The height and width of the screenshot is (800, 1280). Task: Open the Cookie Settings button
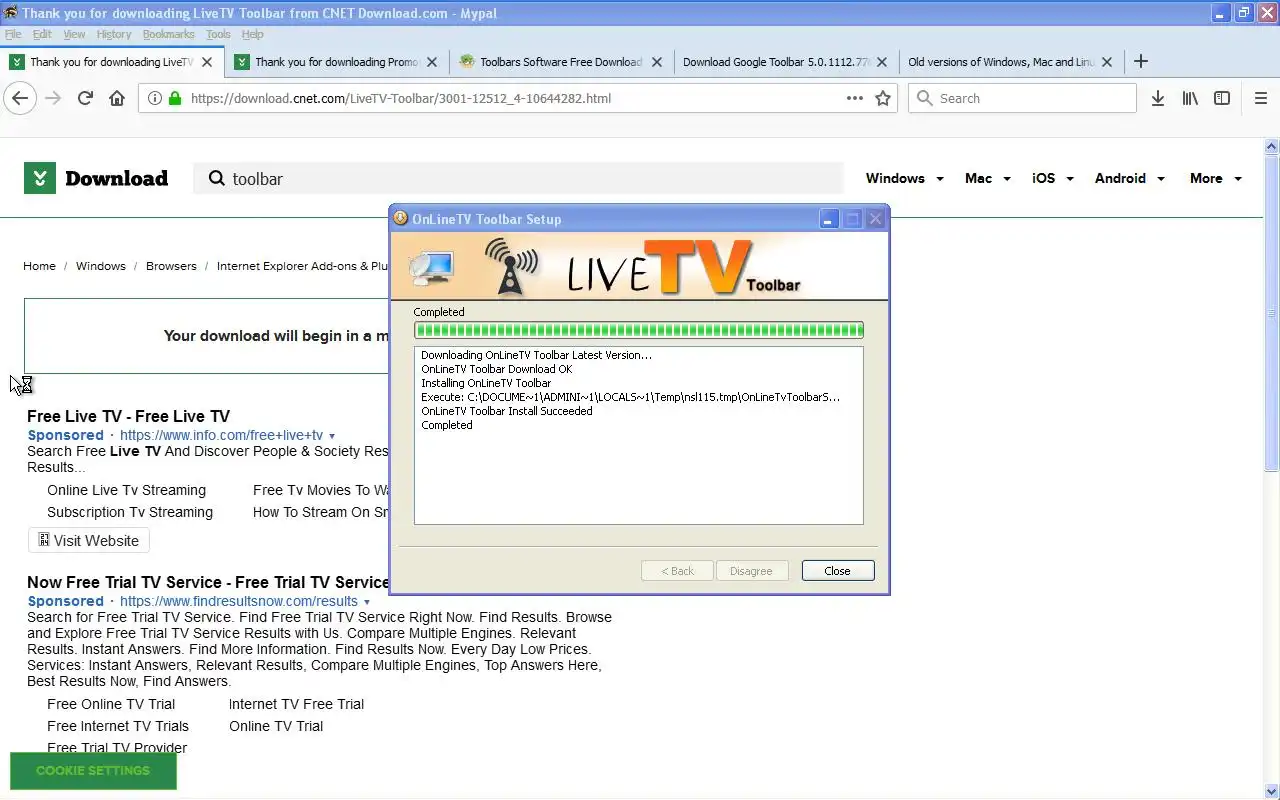pos(93,770)
